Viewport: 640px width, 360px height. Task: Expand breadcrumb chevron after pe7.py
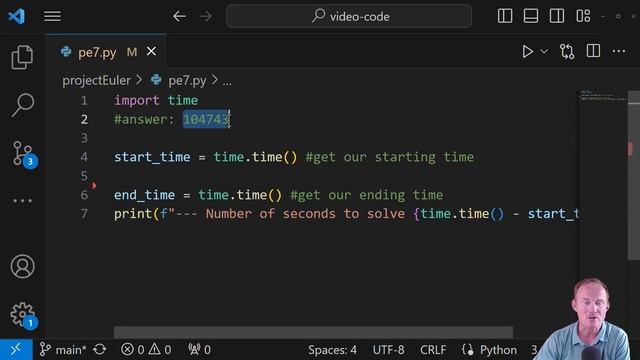[x=215, y=80]
